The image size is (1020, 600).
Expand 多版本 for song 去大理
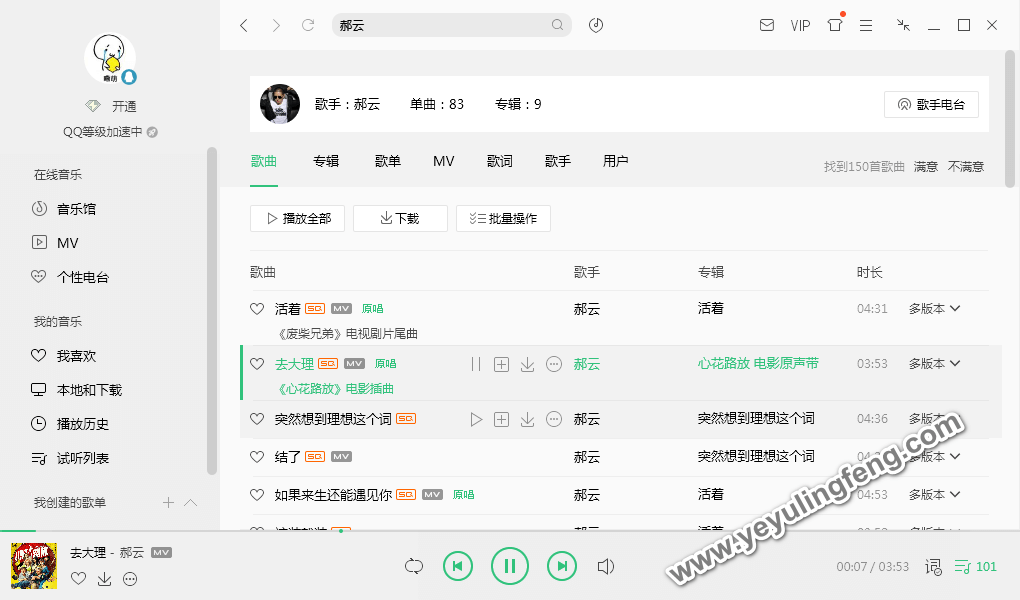(x=934, y=363)
